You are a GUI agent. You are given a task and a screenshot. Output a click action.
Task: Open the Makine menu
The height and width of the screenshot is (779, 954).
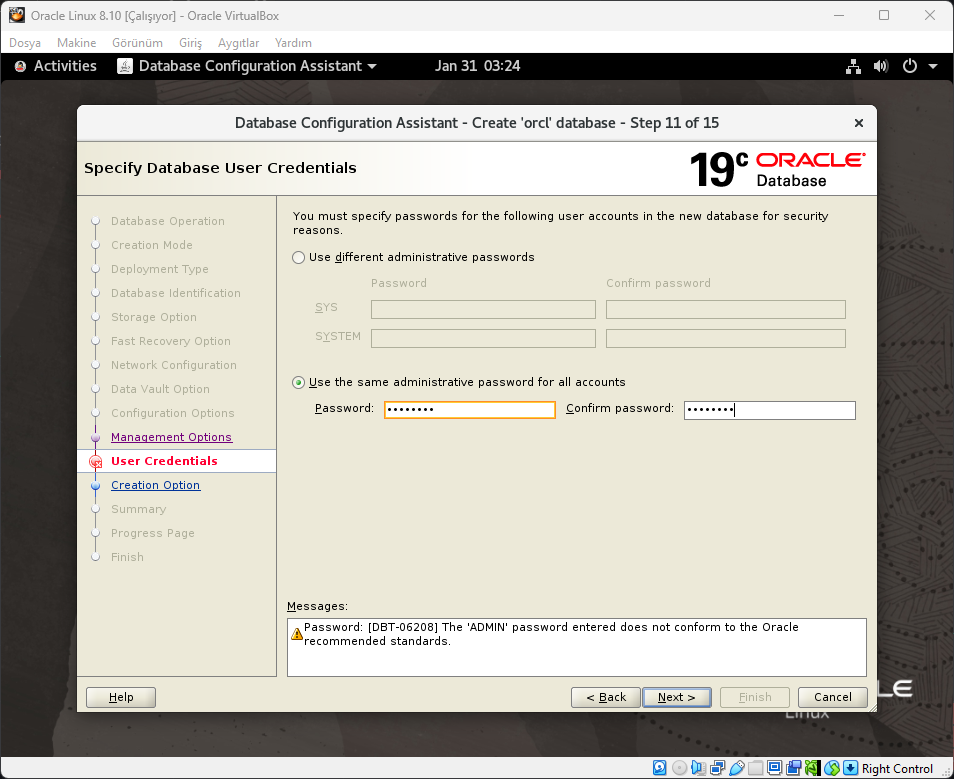tap(77, 43)
